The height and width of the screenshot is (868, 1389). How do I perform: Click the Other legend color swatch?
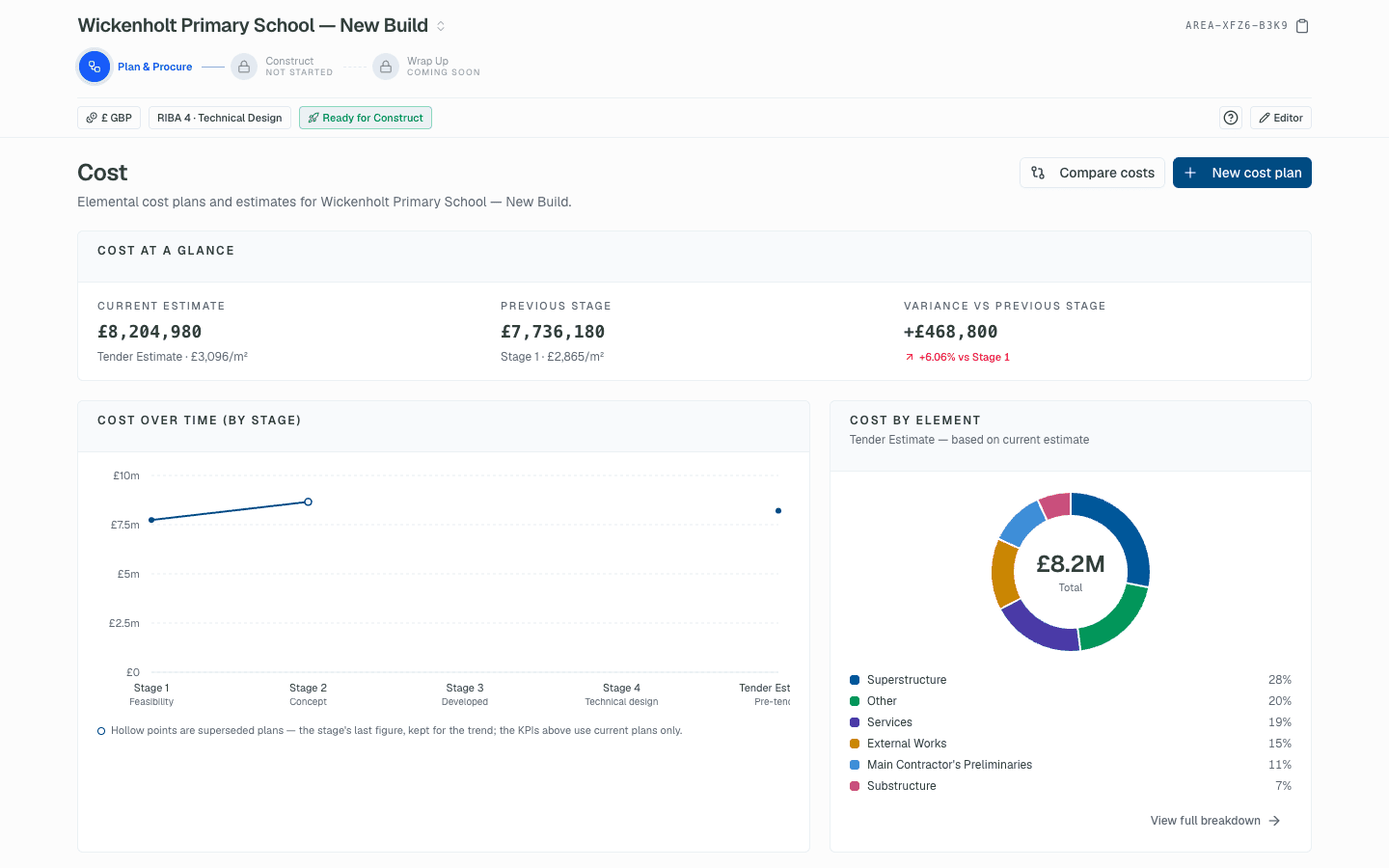[x=855, y=701]
